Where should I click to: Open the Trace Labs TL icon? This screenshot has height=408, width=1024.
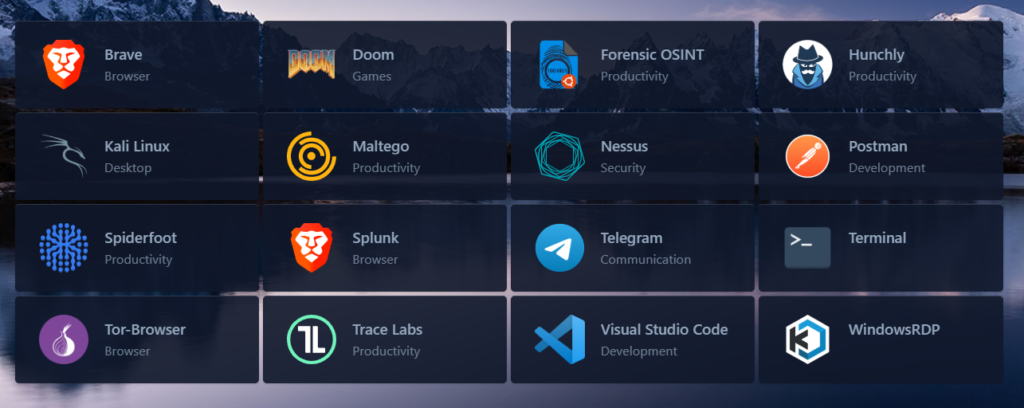tap(312, 339)
